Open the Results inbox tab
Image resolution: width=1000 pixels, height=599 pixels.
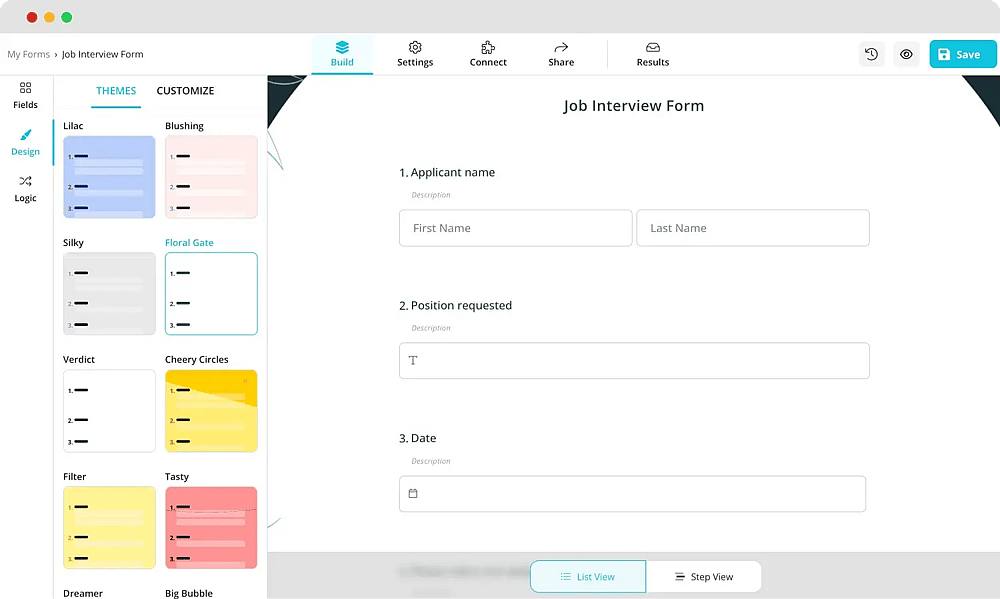pos(652,54)
